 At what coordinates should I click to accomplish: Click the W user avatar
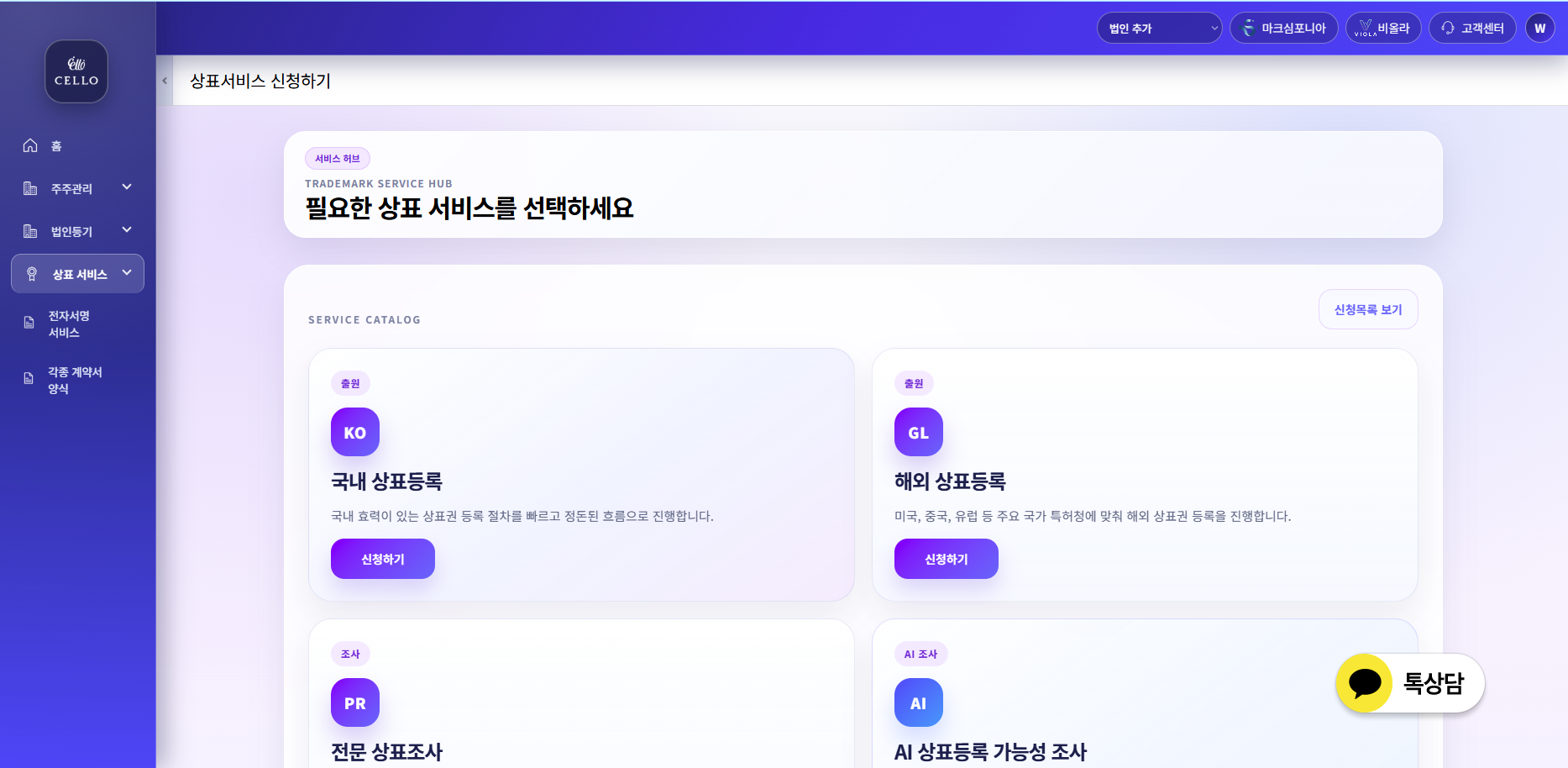(x=1539, y=28)
